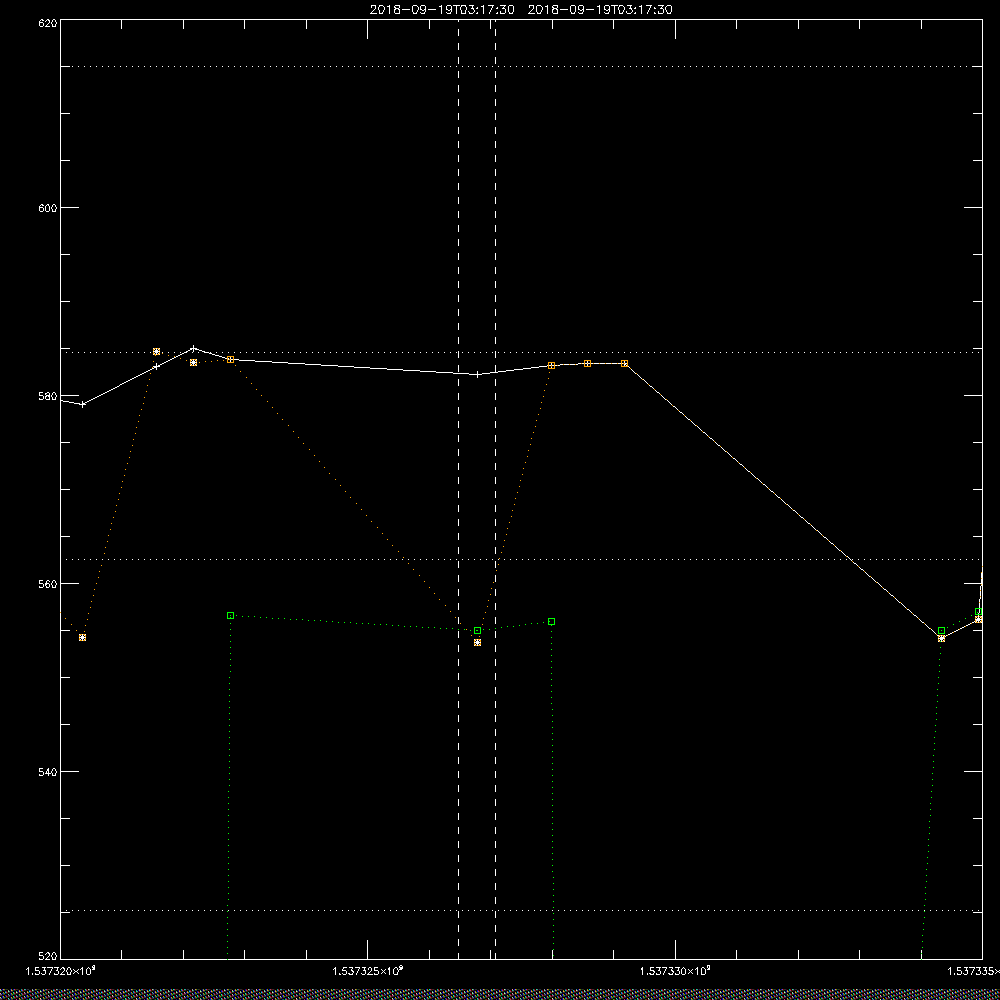Click the right timestamp 2018-09-19T03:17:30 in title
The width and height of the screenshot is (1000, 1000).
[600, 10]
